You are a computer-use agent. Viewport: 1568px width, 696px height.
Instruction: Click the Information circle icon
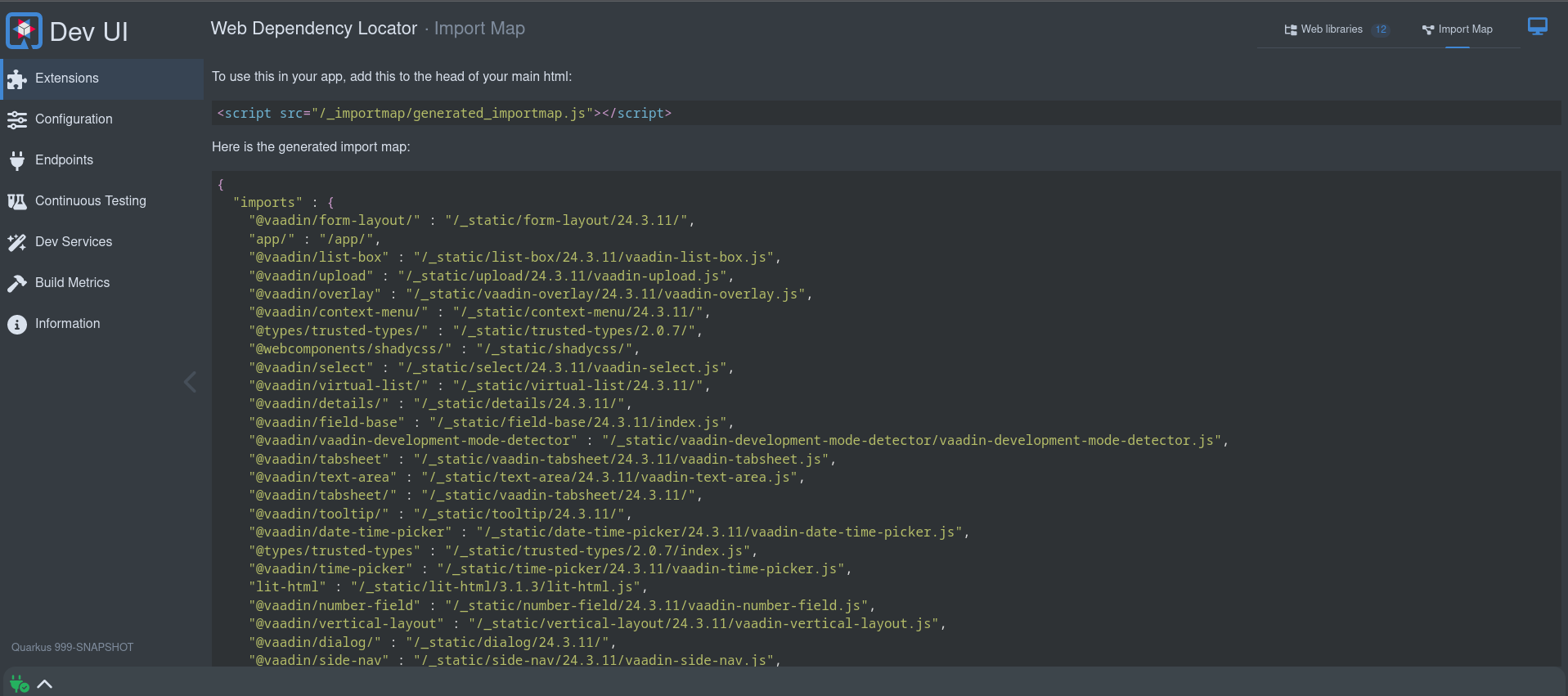coord(17,324)
